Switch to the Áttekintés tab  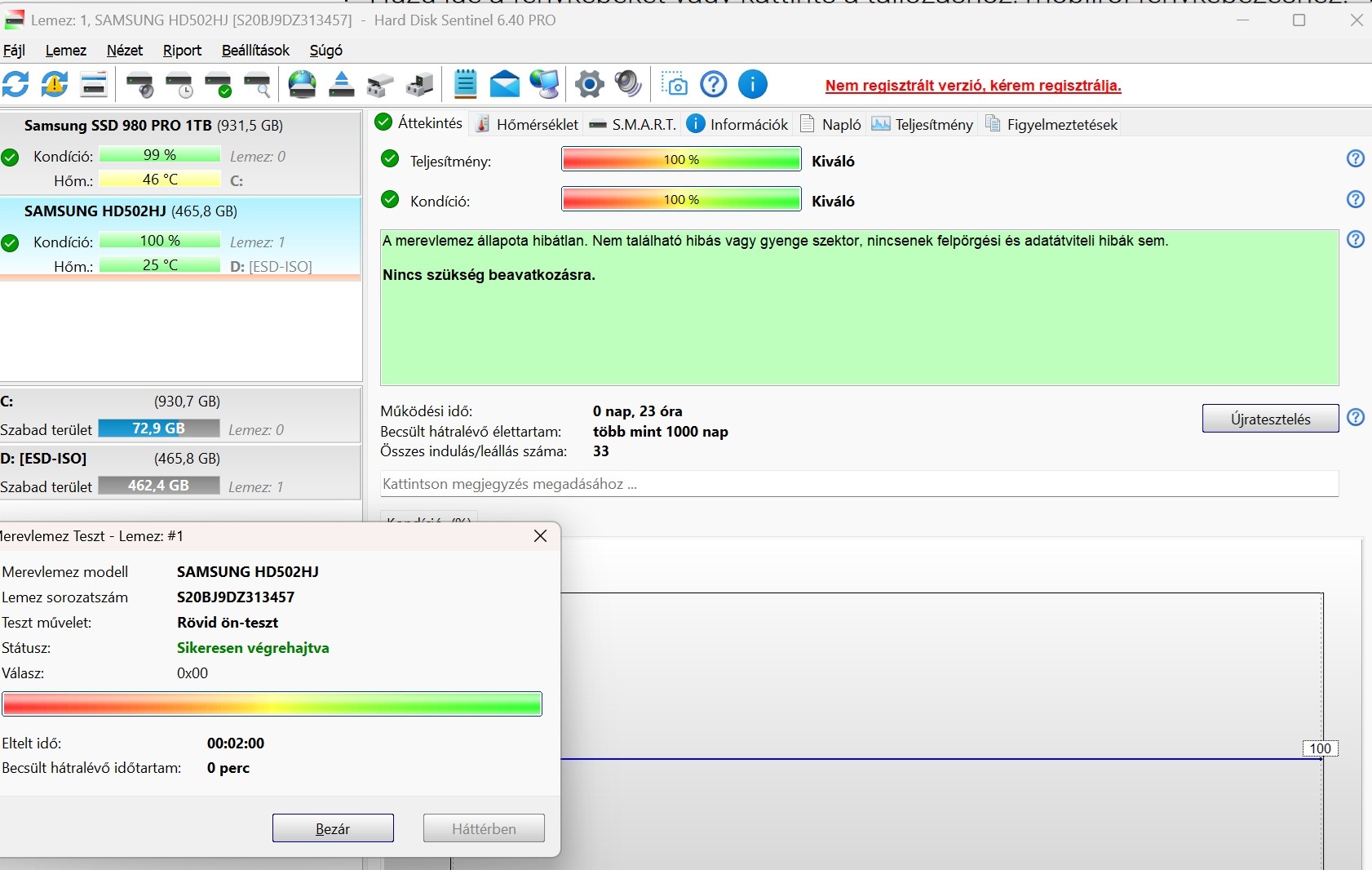click(x=418, y=123)
